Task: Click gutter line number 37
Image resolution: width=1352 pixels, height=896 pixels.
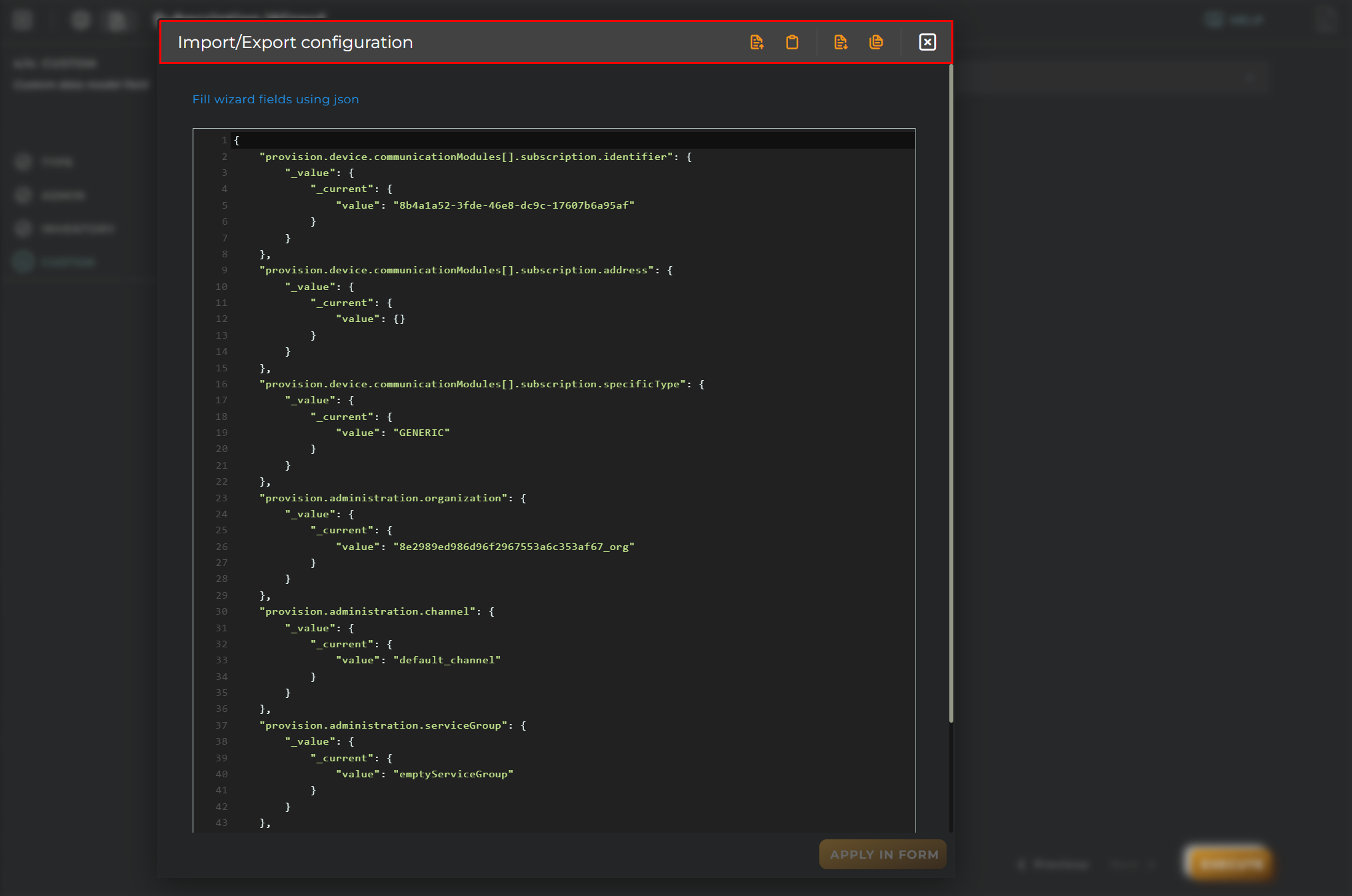Action: (221, 725)
